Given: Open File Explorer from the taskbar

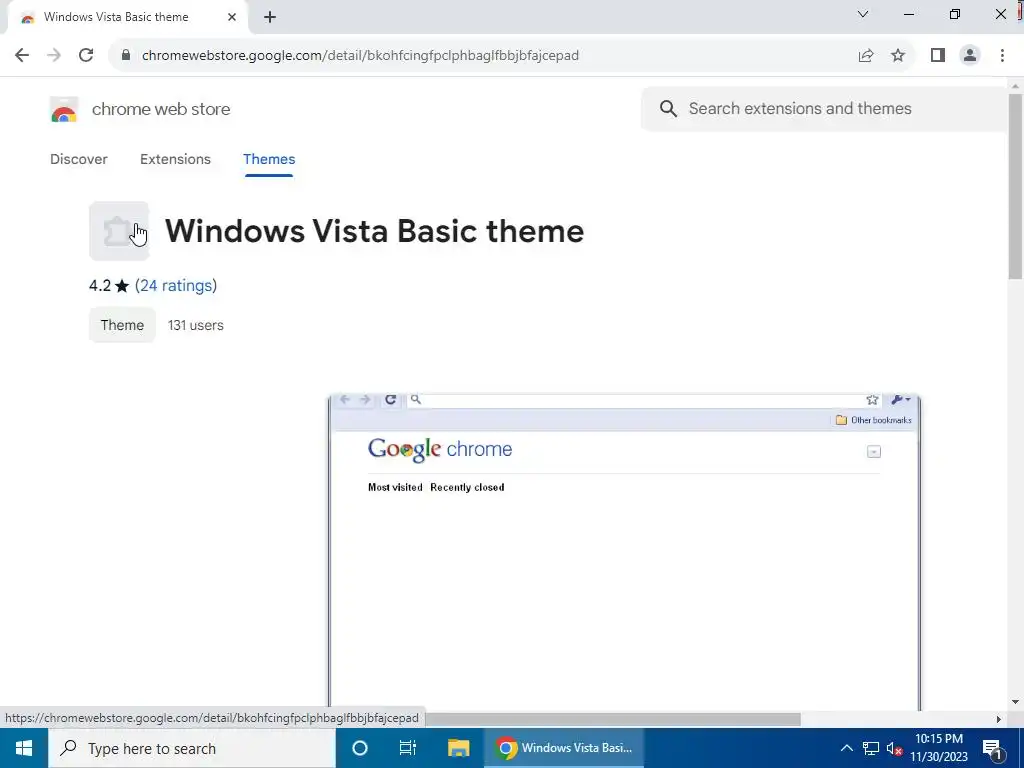Looking at the screenshot, I should click(x=458, y=748).
